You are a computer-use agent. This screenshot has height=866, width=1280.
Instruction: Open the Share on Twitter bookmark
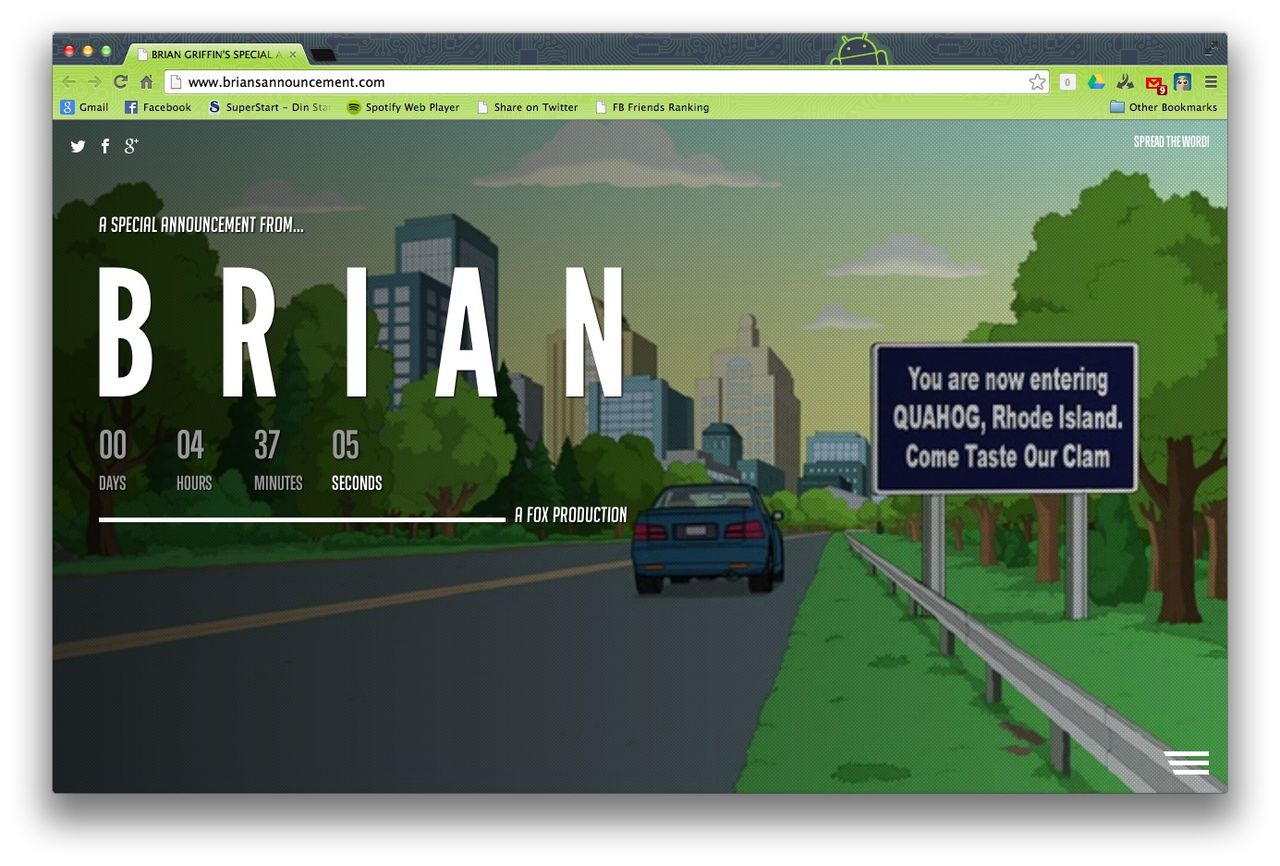527,107
